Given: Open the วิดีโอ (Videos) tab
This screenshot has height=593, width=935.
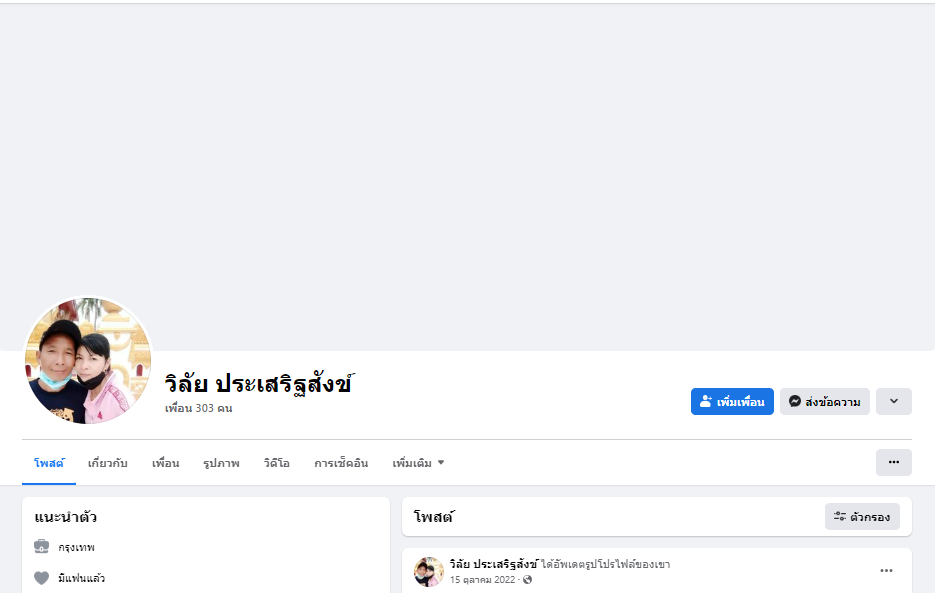Looking at the screenshot, I should click(277, 463).
